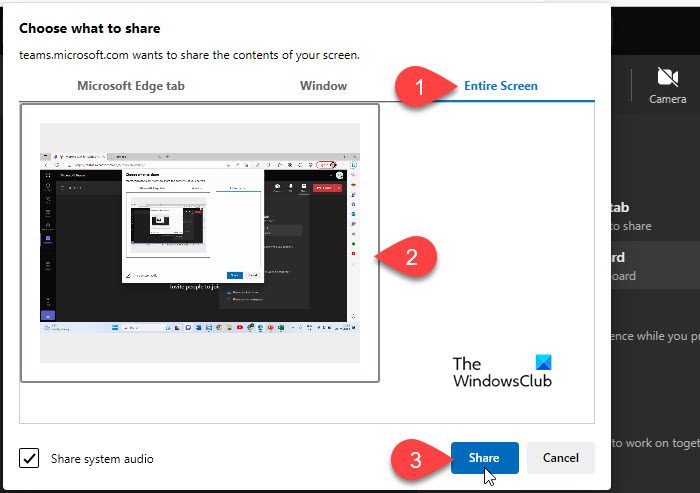Screen dimensions: 700x493
Task: Select the entire screen preview thumbnail
Action: point(200,243)
